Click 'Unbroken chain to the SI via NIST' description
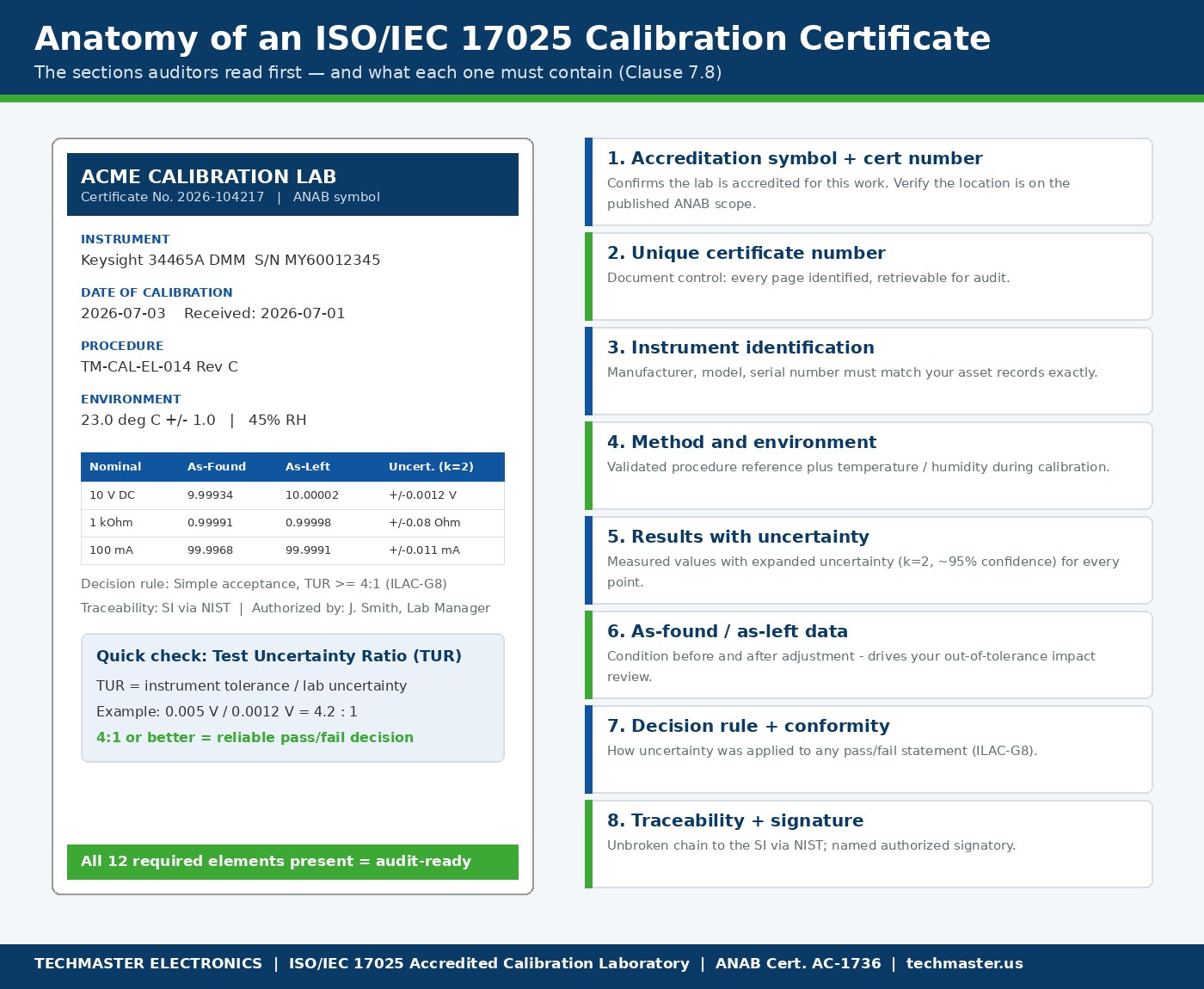 (x=811, y=845)
